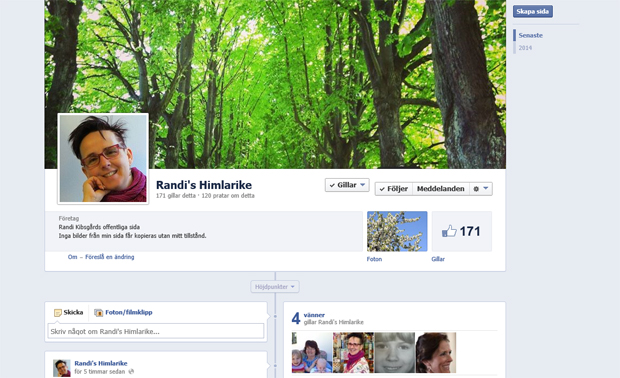Open black-and-white child friend photo
Image resolution: width=620 pixels, height=378 pixels.
395,353
